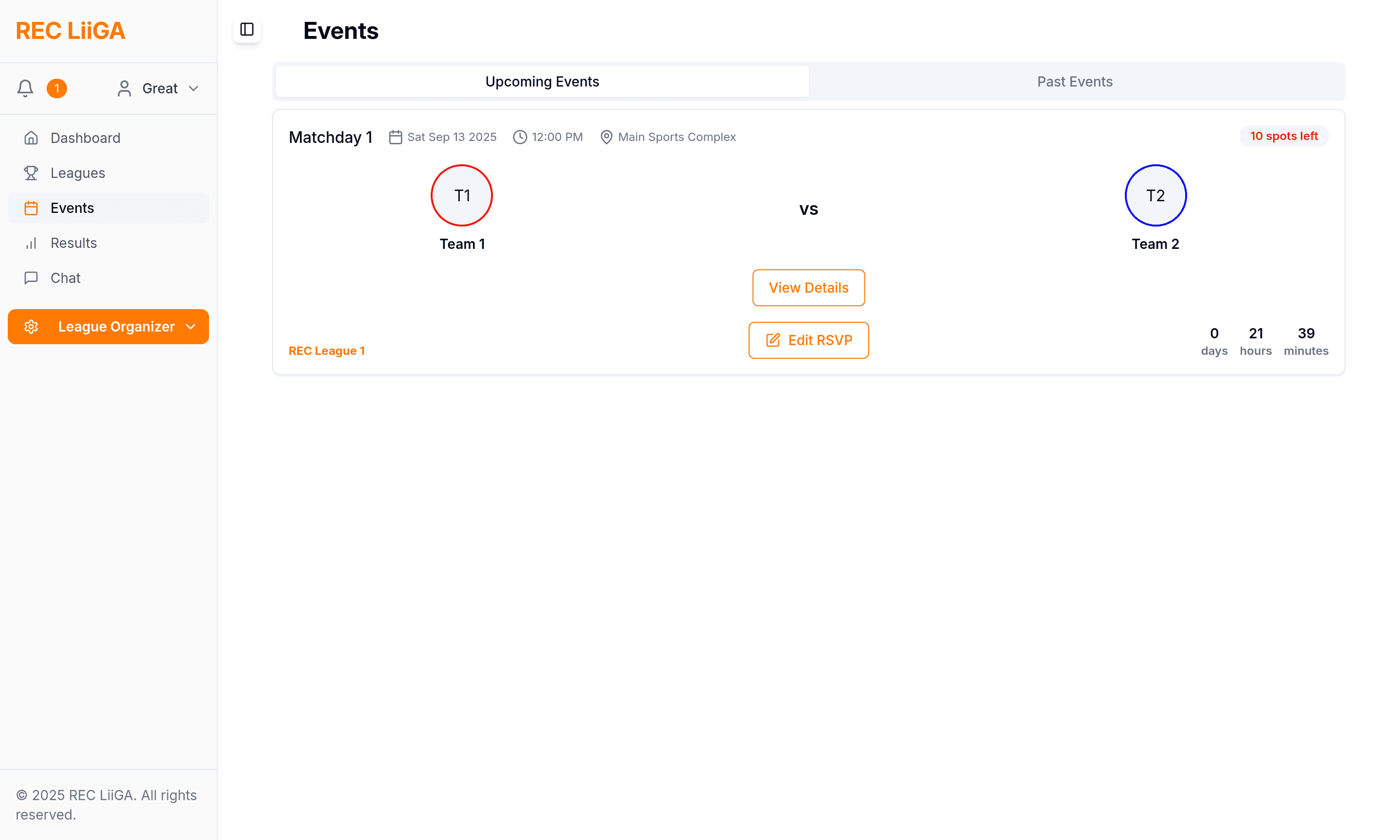
Task: Click the View Details button
Action: [x=808, y=288]
